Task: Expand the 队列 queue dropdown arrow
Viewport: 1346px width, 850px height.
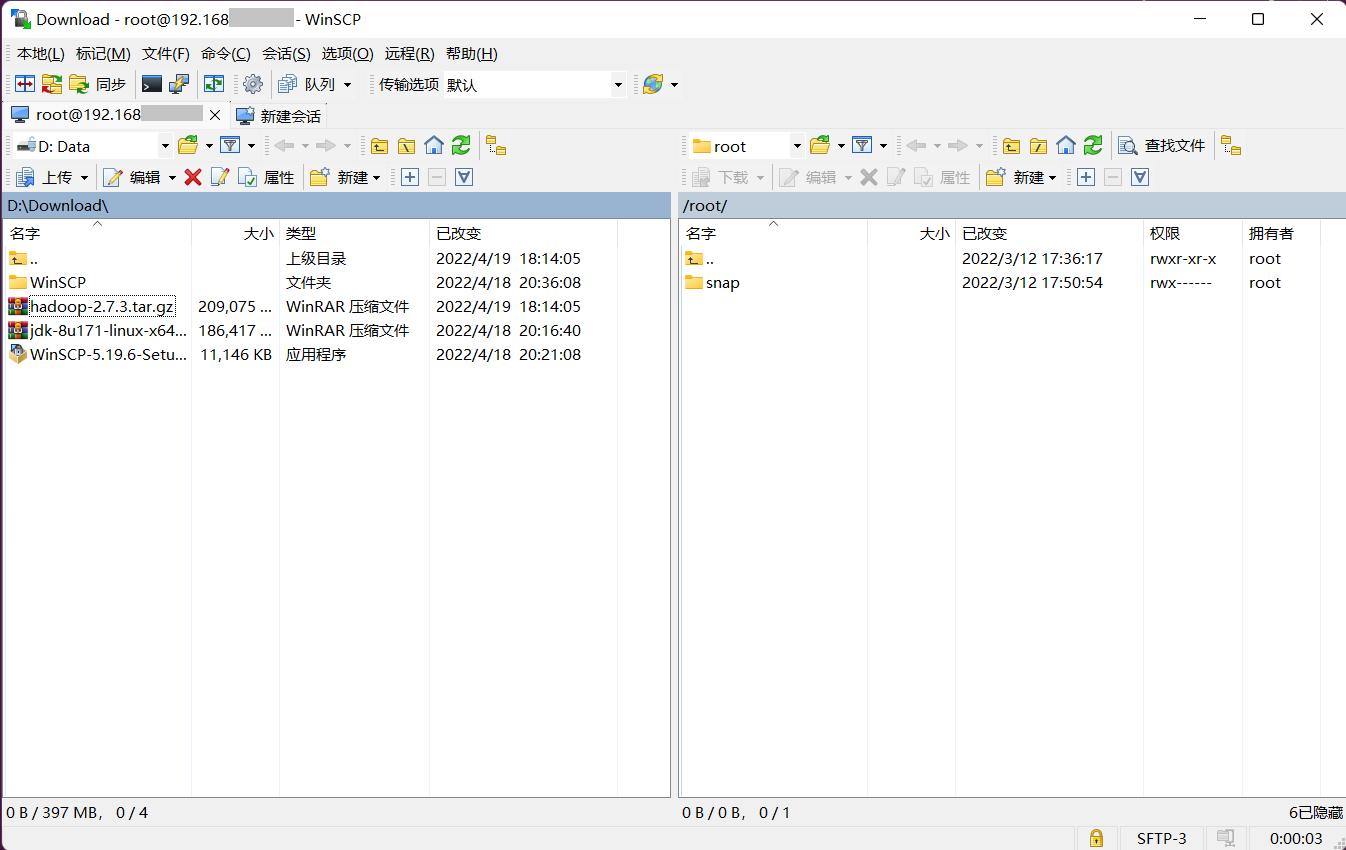Action: pos(347,85)
